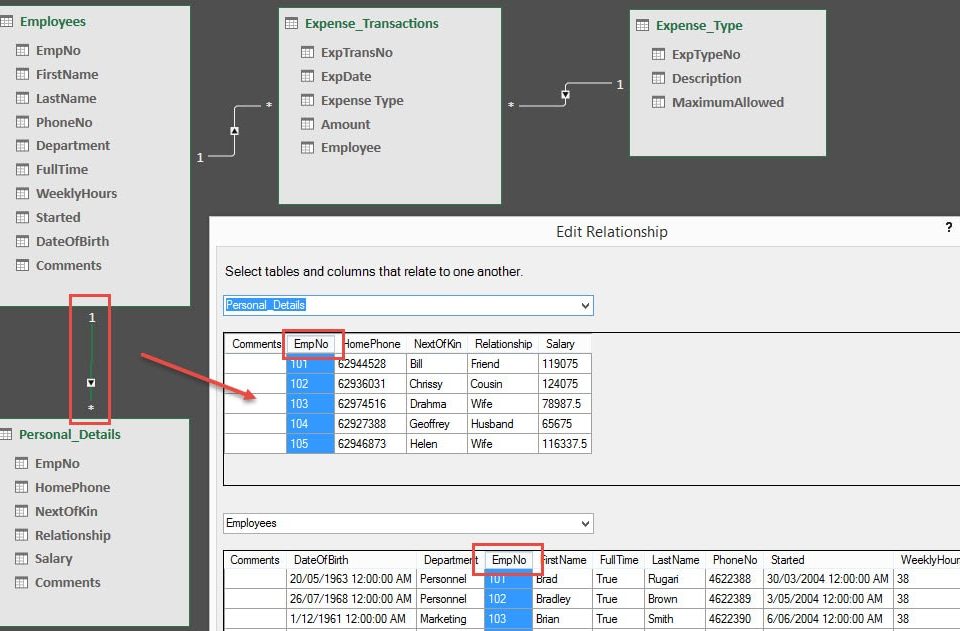Click the arrow marker on the Expense_Transactions–Expense_Type relationship line
The height and width of the screenshot is (631, 960).
click(x=566, y=95)
